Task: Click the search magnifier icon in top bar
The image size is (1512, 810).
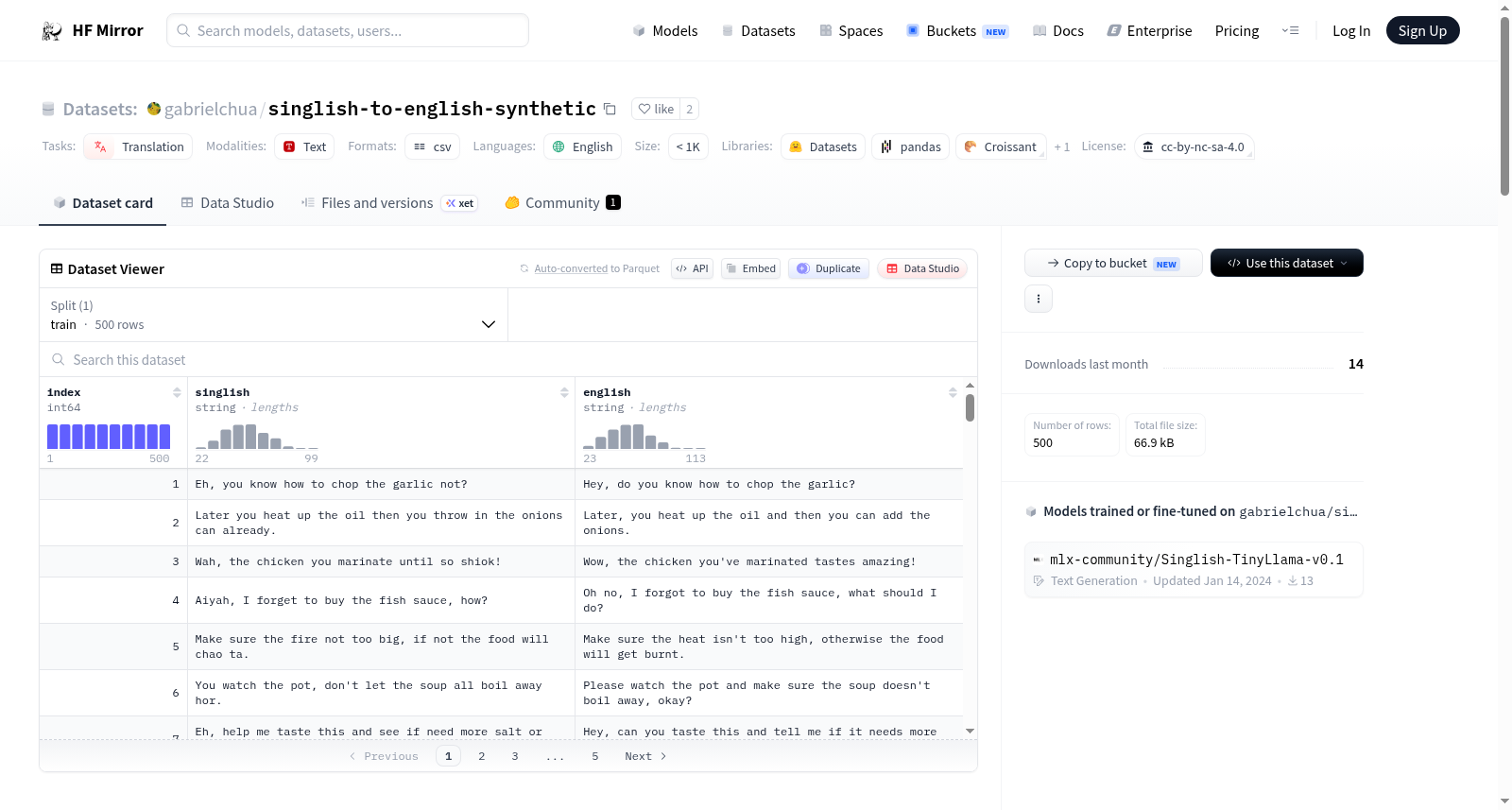Action: 183,30
